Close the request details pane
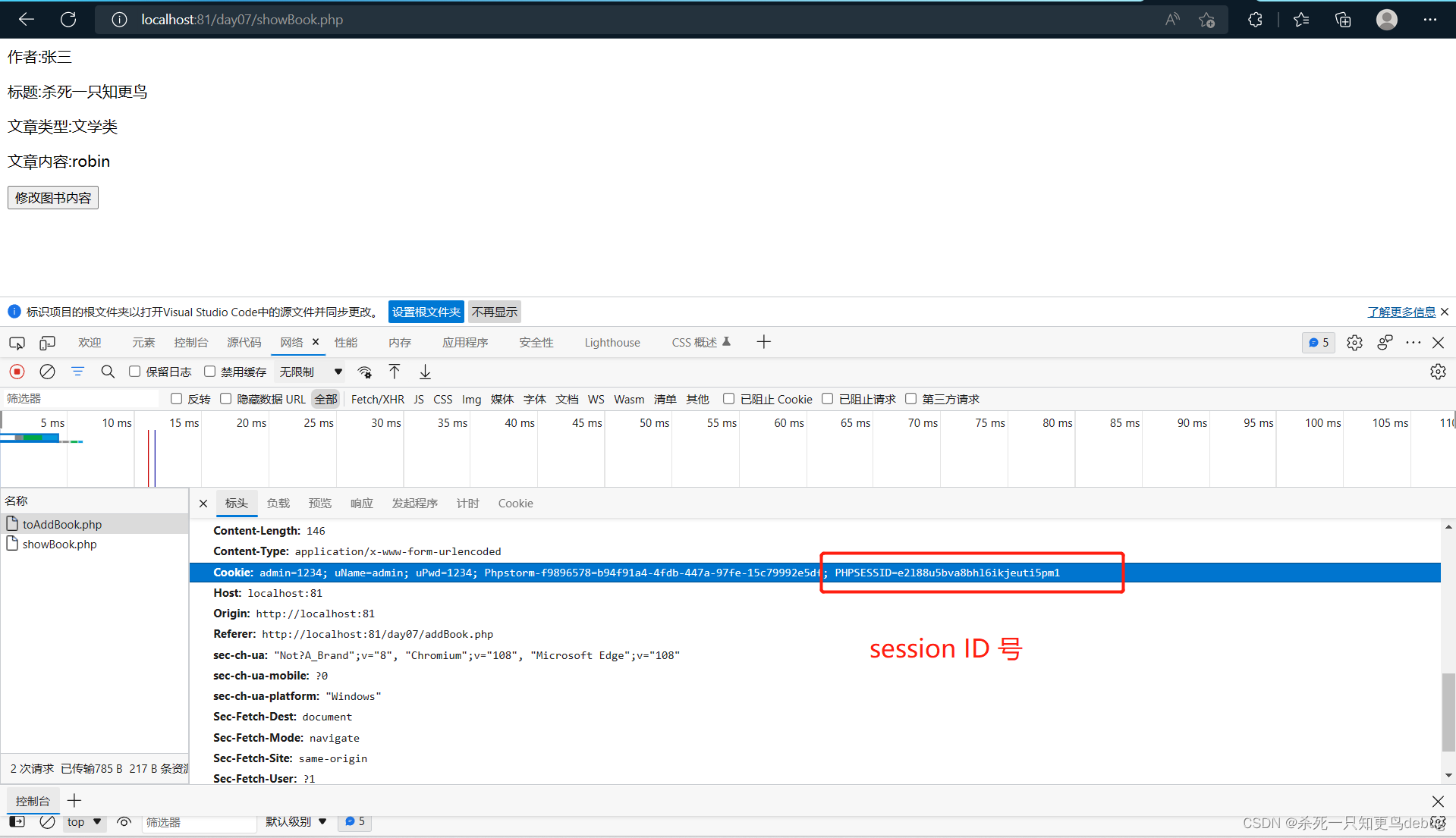The image size is (1456, 838). pos(203,504)
